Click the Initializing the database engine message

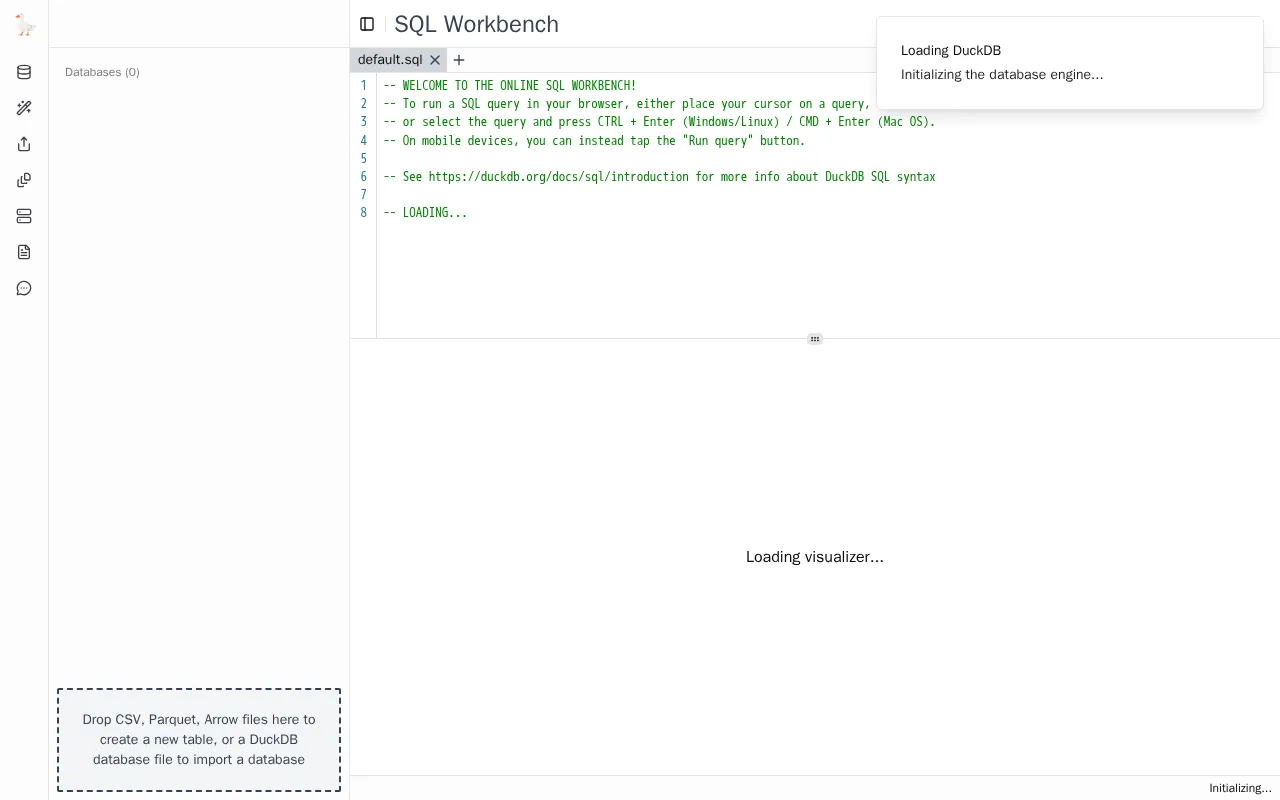click(x=1002, y=75)
